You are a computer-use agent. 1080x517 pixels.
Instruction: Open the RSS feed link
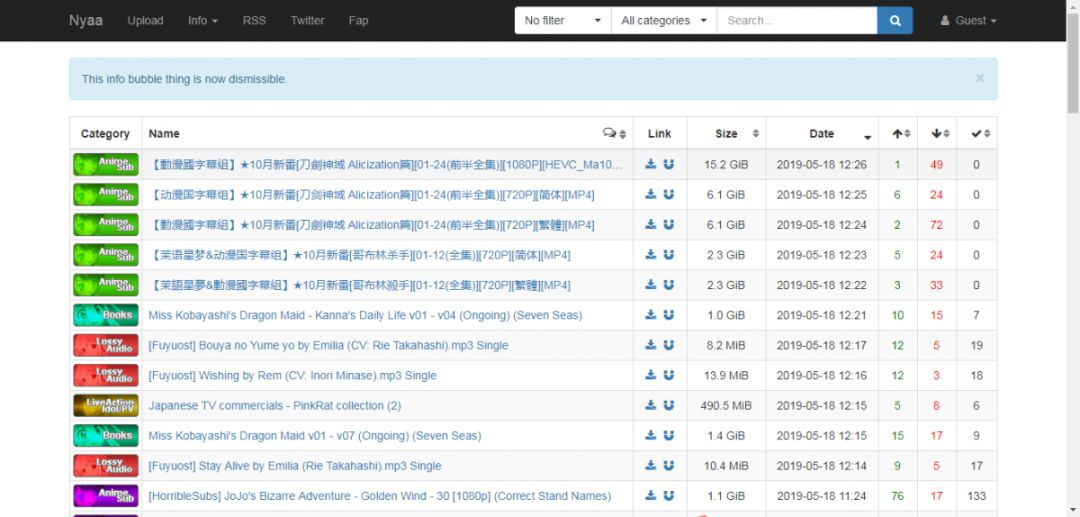(254, 20)
